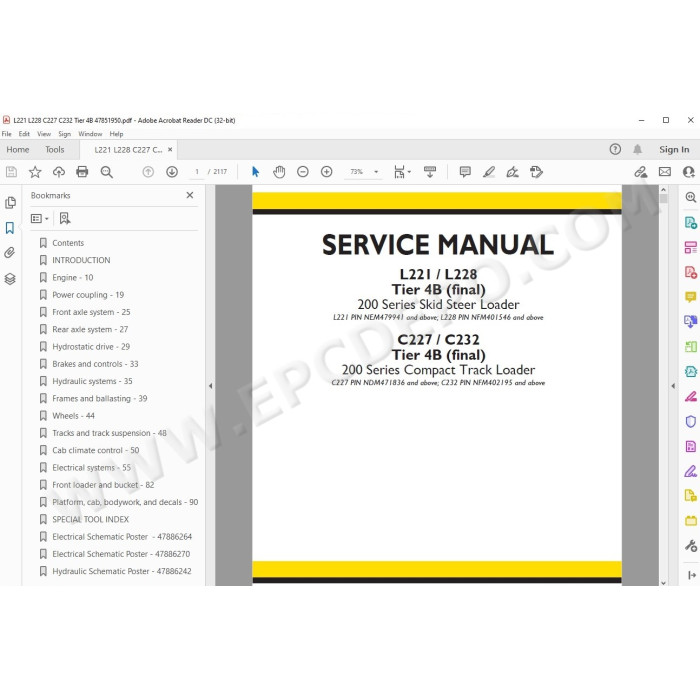Collapse left navigation pane arrow
The width and height of the screenshot is (700, 700).
210,386
